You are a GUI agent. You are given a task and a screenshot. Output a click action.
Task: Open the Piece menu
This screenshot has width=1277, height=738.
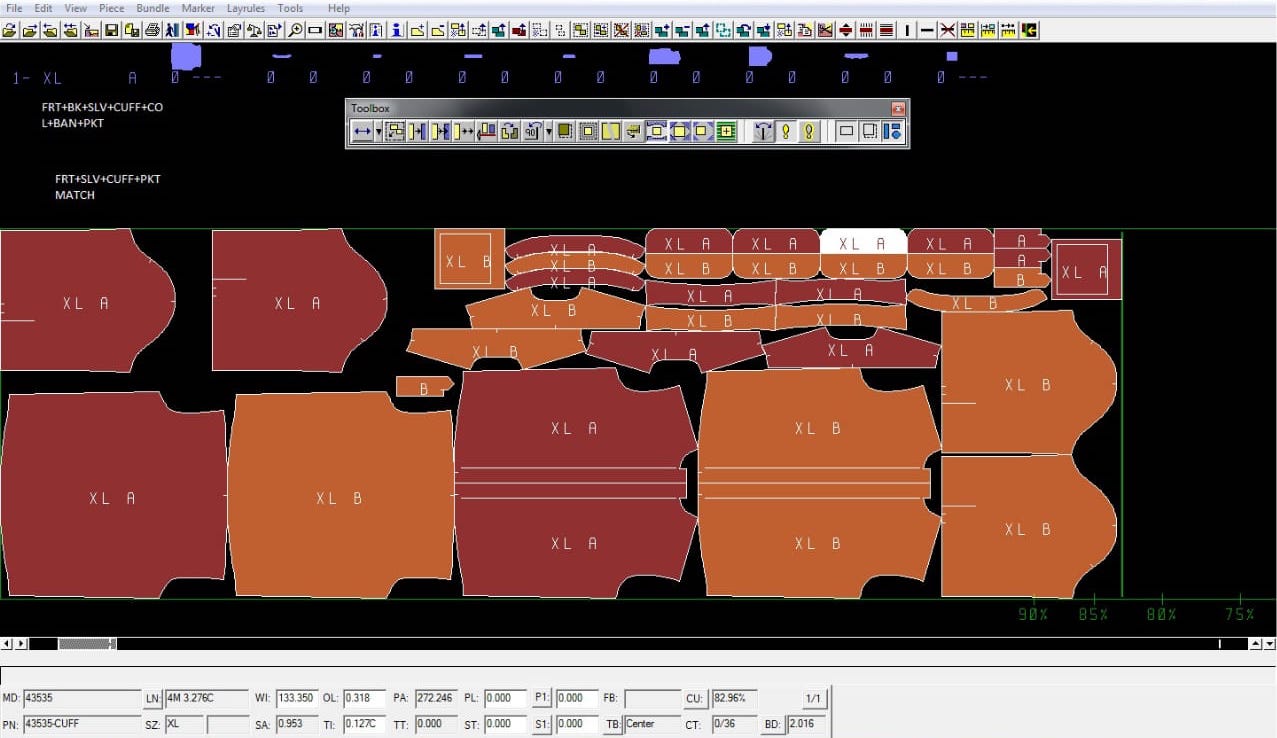pyautogui.click(x=111, y=8)
